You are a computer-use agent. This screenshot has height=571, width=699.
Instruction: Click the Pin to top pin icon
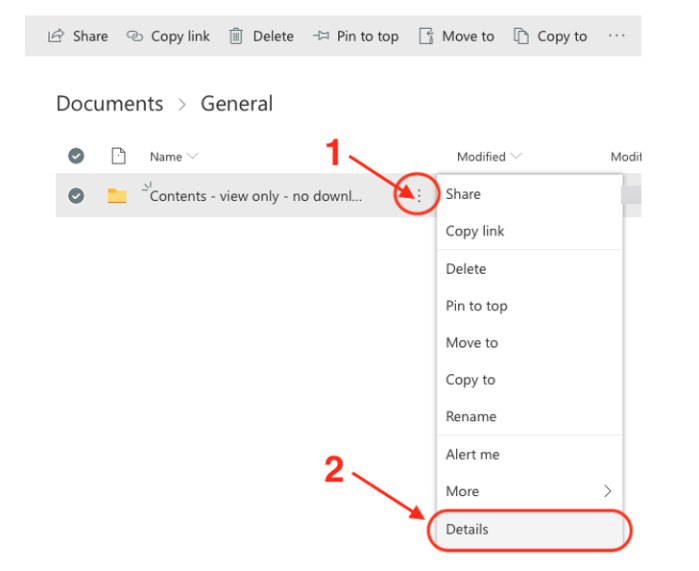[321, 36]
